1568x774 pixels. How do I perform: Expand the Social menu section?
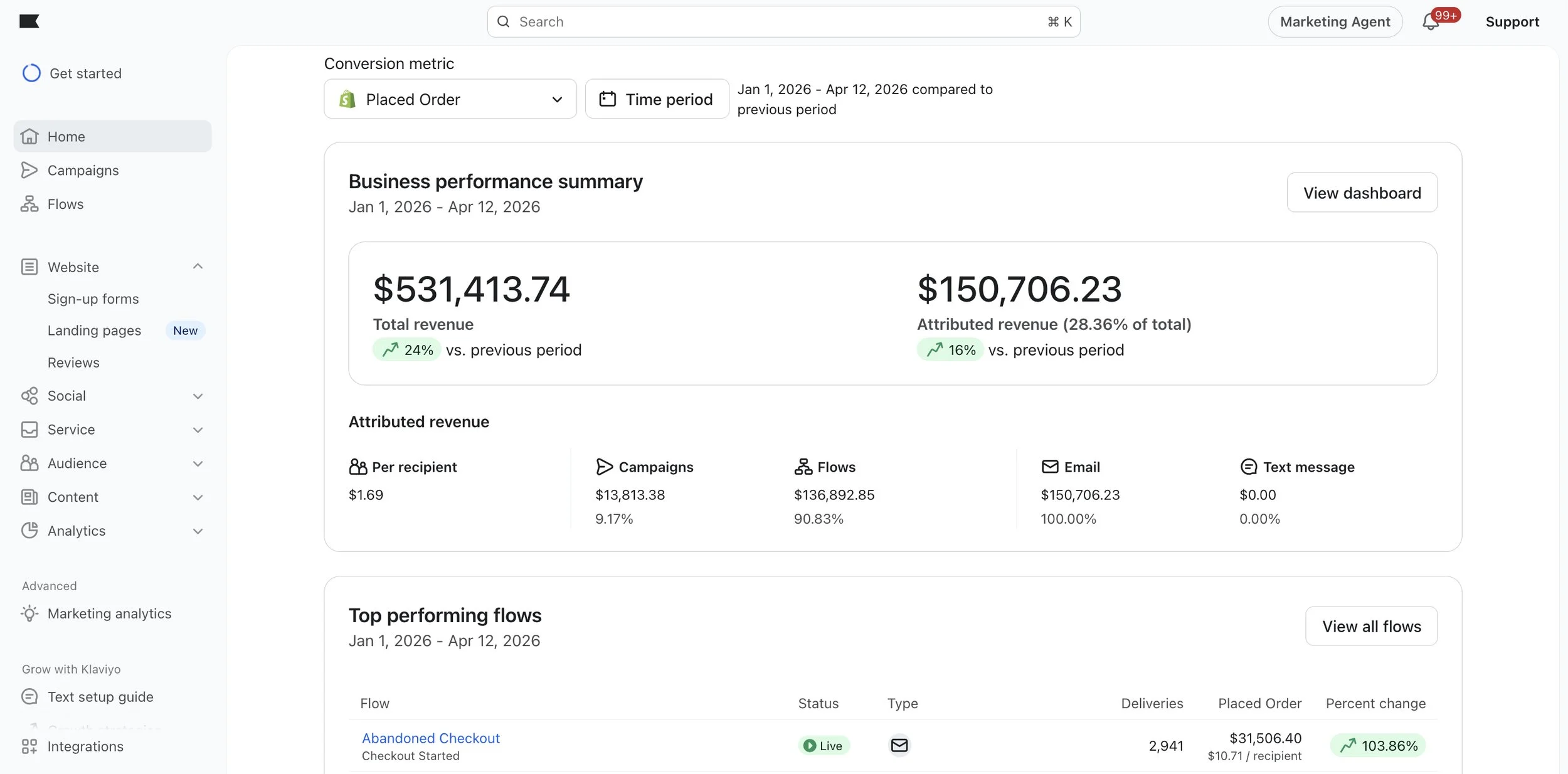(198, 396)
